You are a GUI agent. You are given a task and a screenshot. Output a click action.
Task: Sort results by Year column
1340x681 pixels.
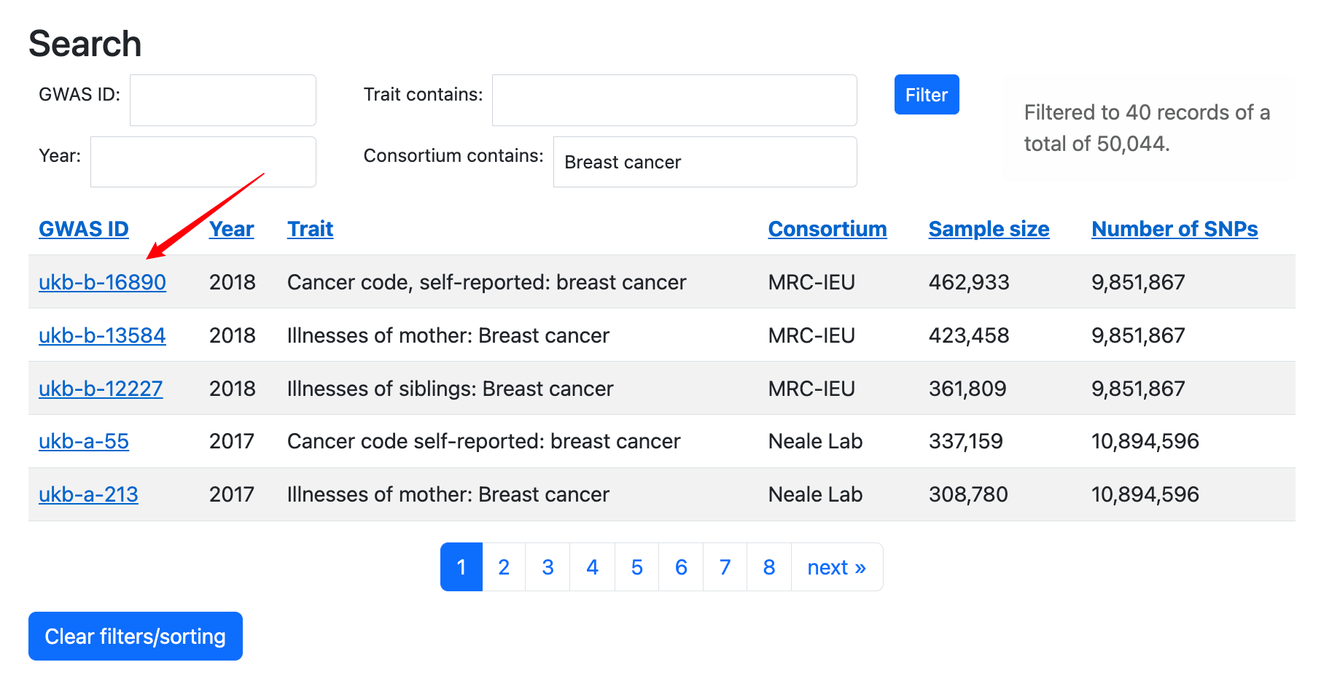tap(231, 229)
